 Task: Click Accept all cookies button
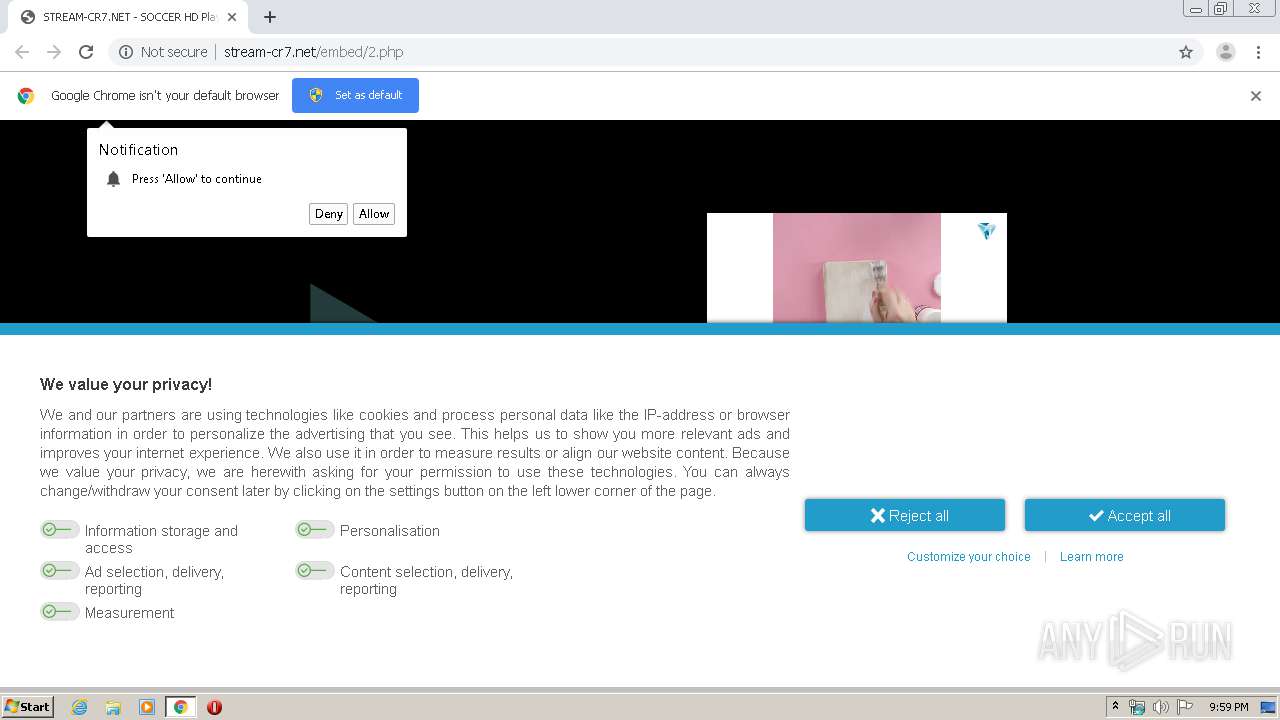pos(1125,515)
